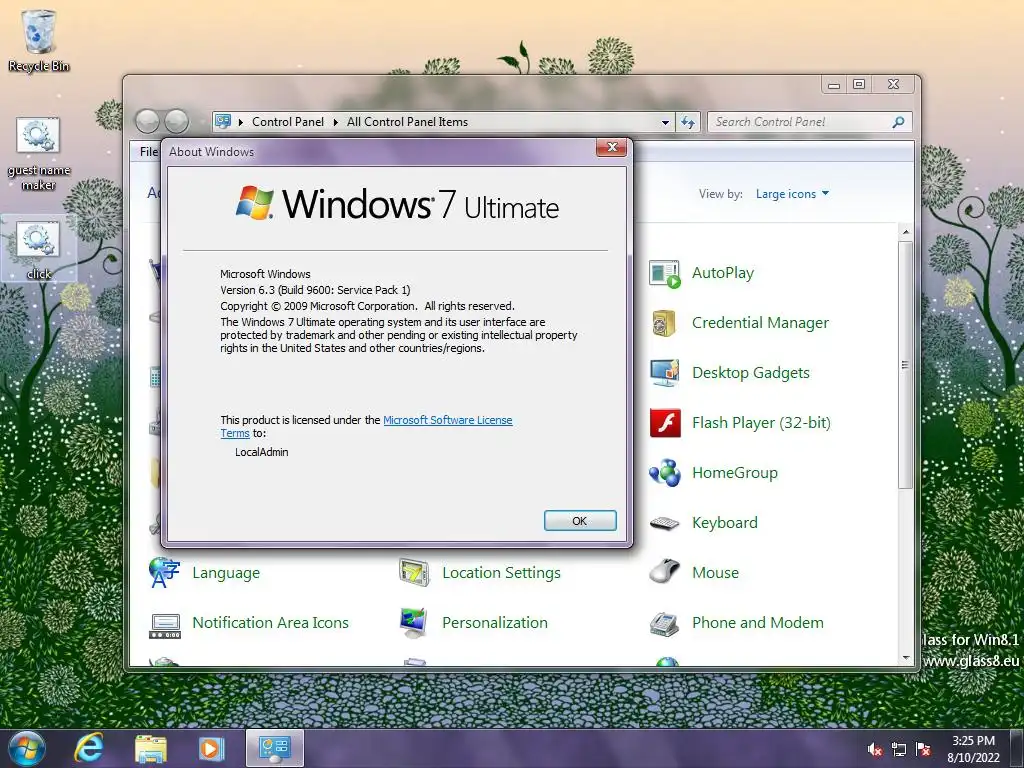Image resolution: width=1024 pixels, height=768 pixels.
Task: Click the Personalization text label
Action: (x=495, y=623)
